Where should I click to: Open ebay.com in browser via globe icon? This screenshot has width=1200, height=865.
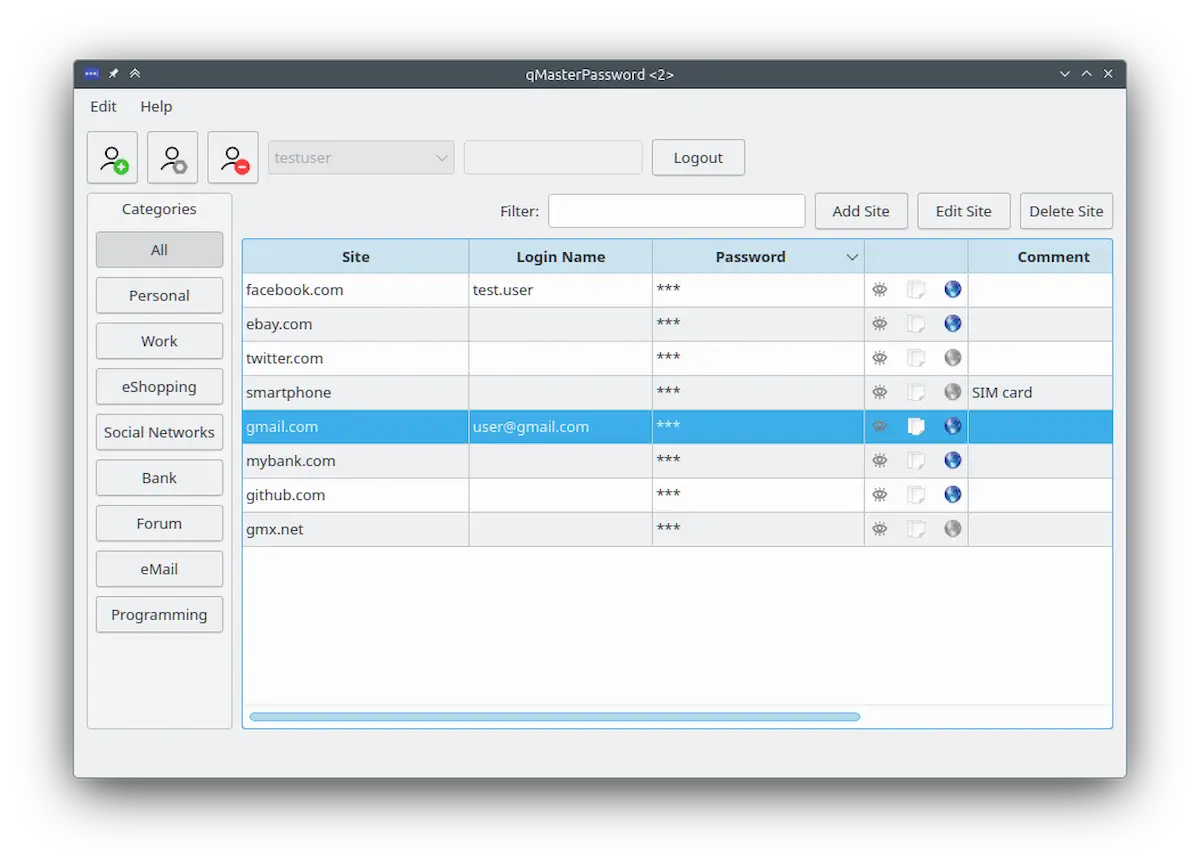(953, 324)
